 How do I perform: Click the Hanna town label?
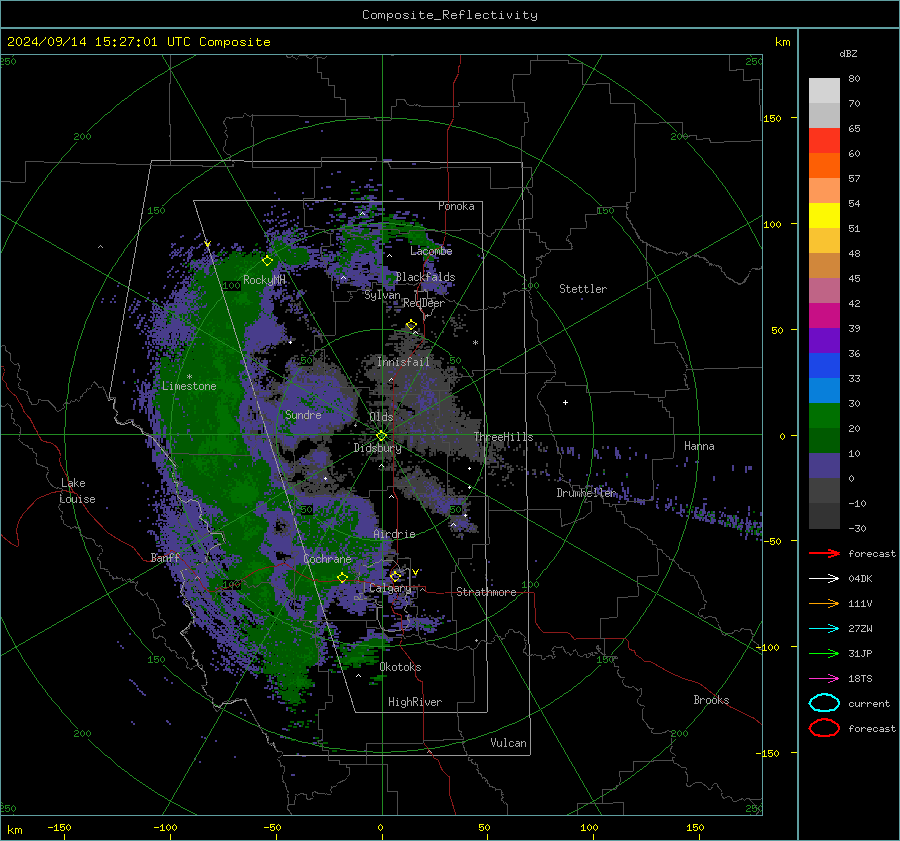(699, 446)
